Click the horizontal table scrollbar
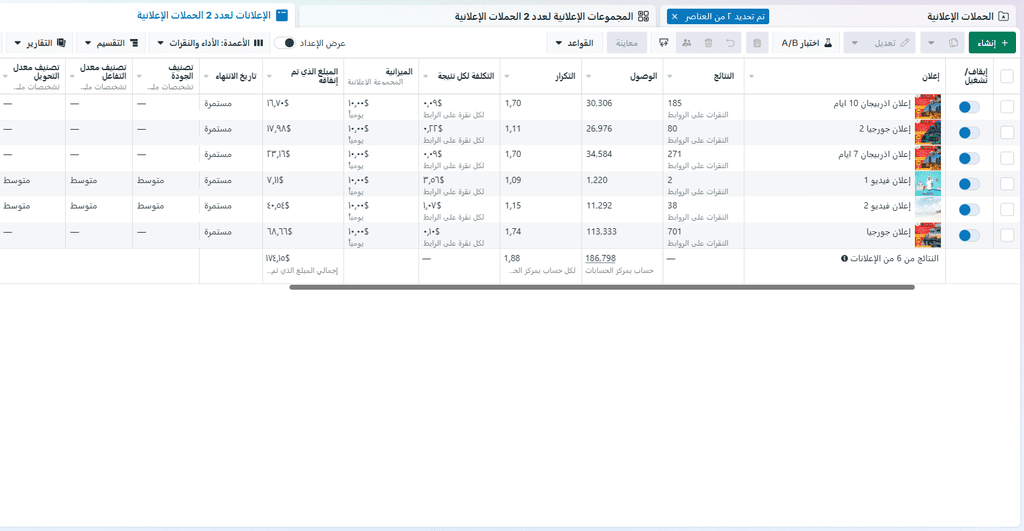Viewport: 1024px width, 531px height. click(x=601, y=287)
